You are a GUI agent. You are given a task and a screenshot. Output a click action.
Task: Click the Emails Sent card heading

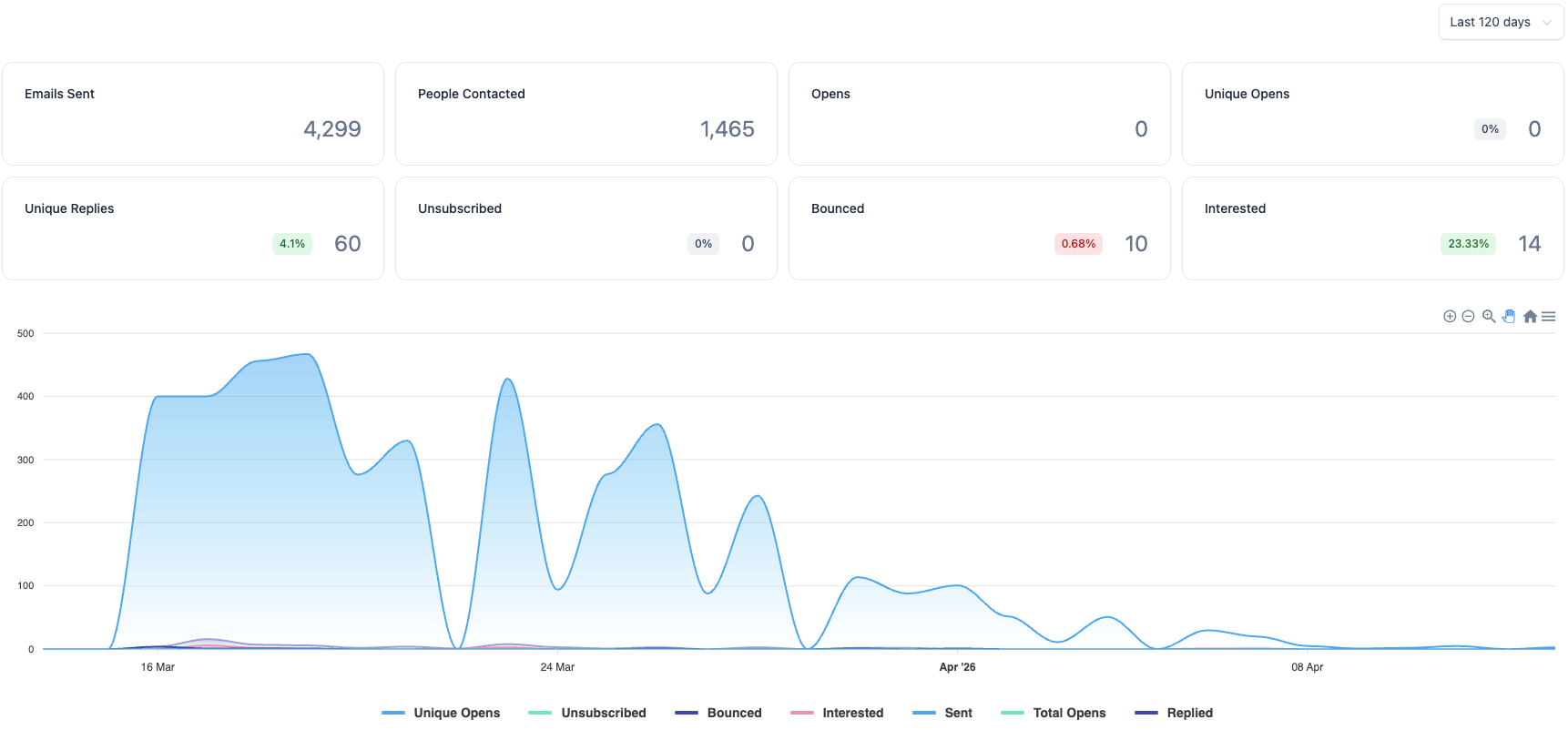[x=59, y=94]
